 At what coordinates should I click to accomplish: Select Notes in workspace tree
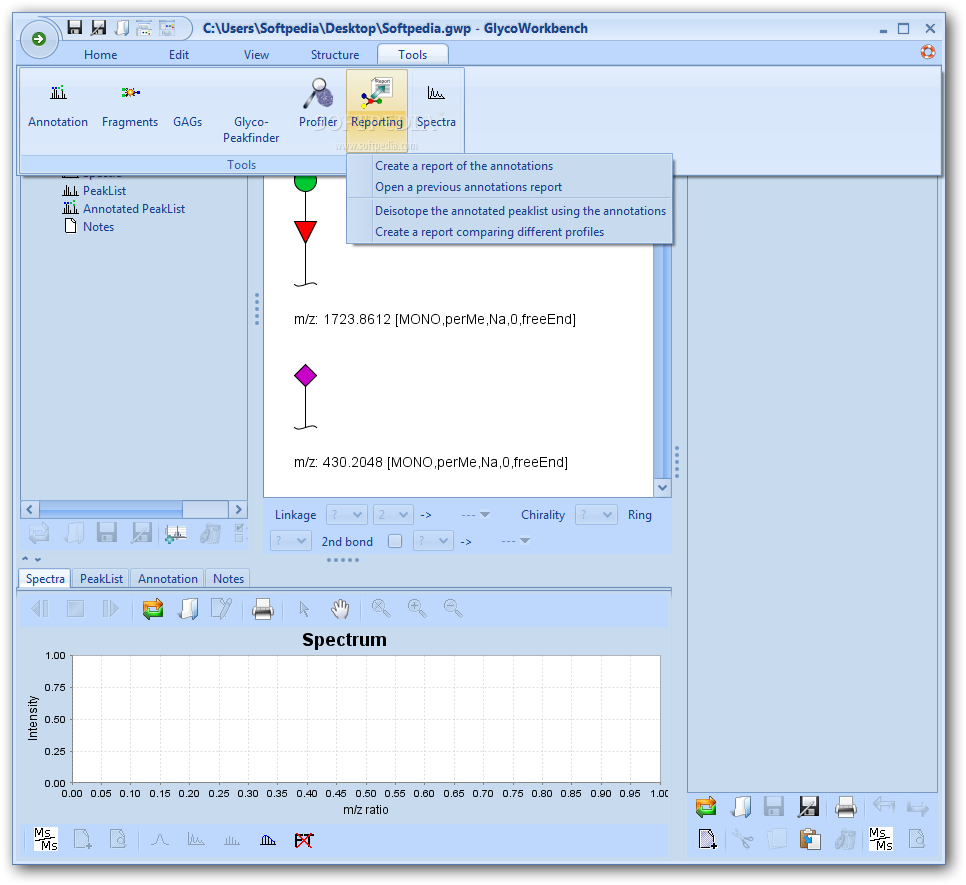(98, 227)
